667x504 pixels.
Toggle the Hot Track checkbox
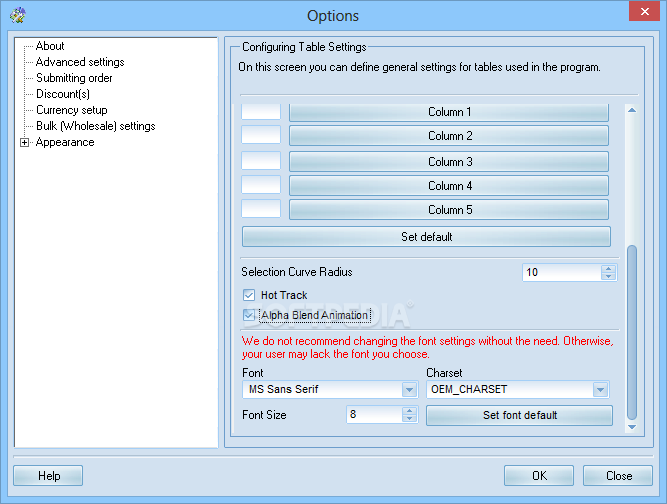point(249,295)
